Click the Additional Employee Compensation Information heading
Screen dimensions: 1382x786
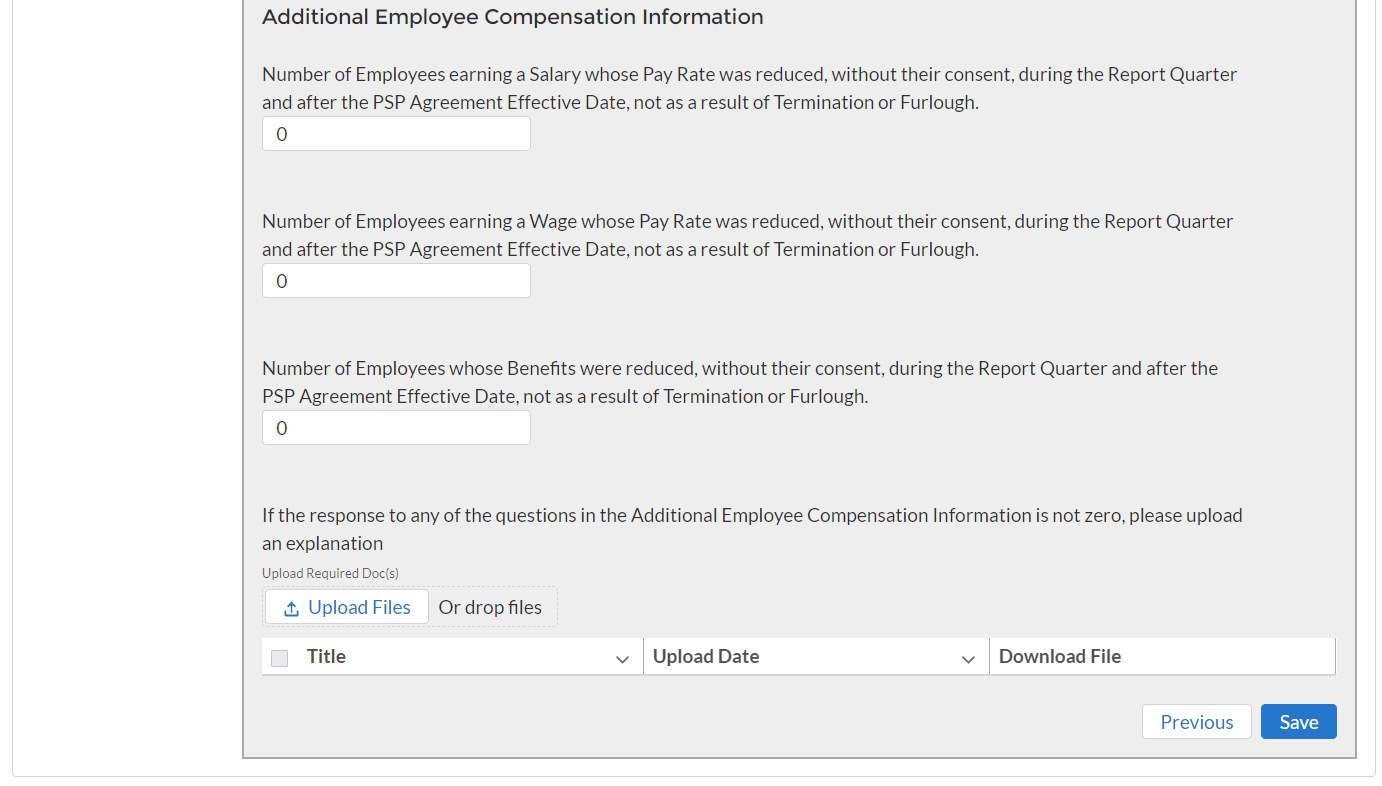[512, 17]
